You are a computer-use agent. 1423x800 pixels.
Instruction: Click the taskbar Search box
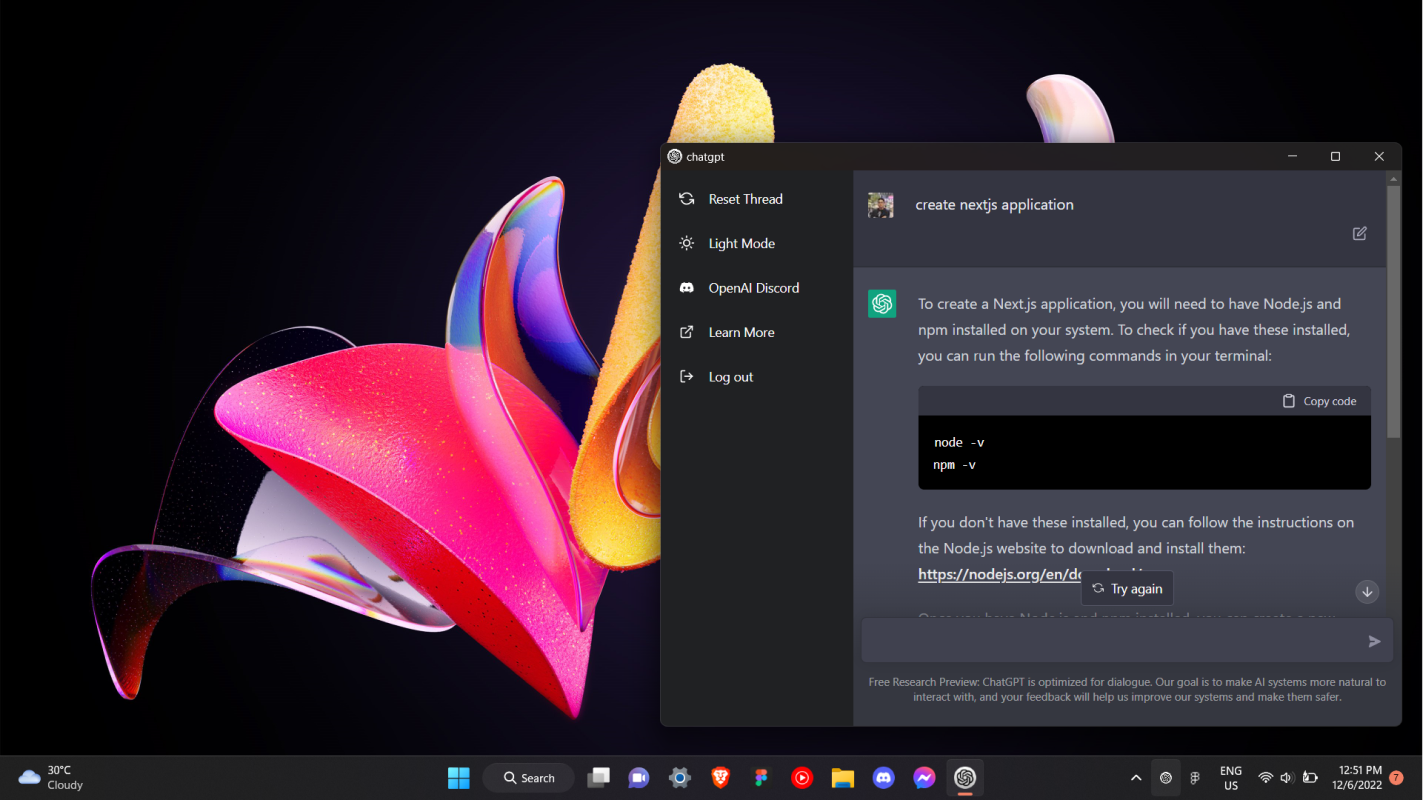[528, 778]
